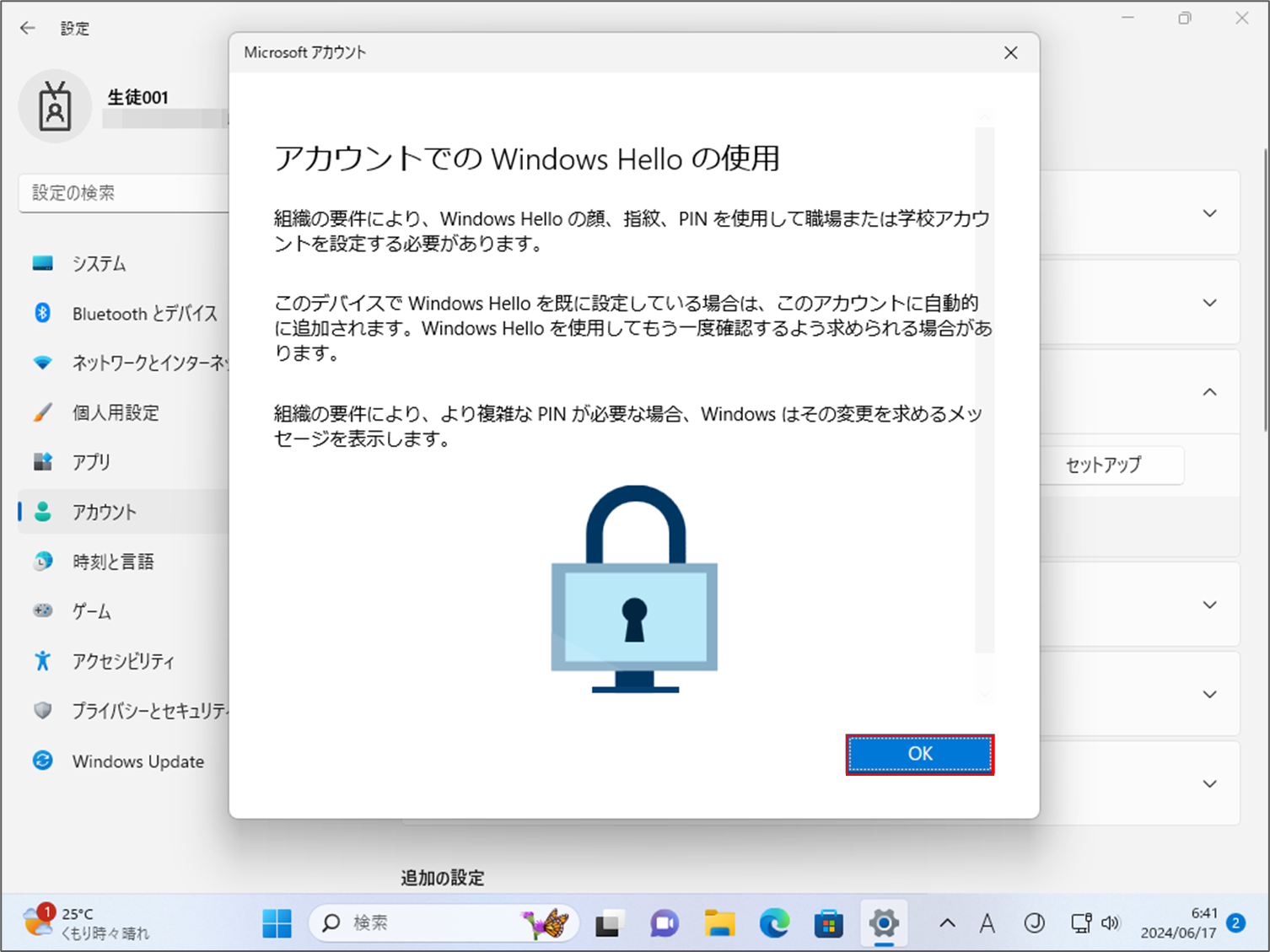Click the 設定の検索 search box
1270x952 pixels.
coord(124,193)
